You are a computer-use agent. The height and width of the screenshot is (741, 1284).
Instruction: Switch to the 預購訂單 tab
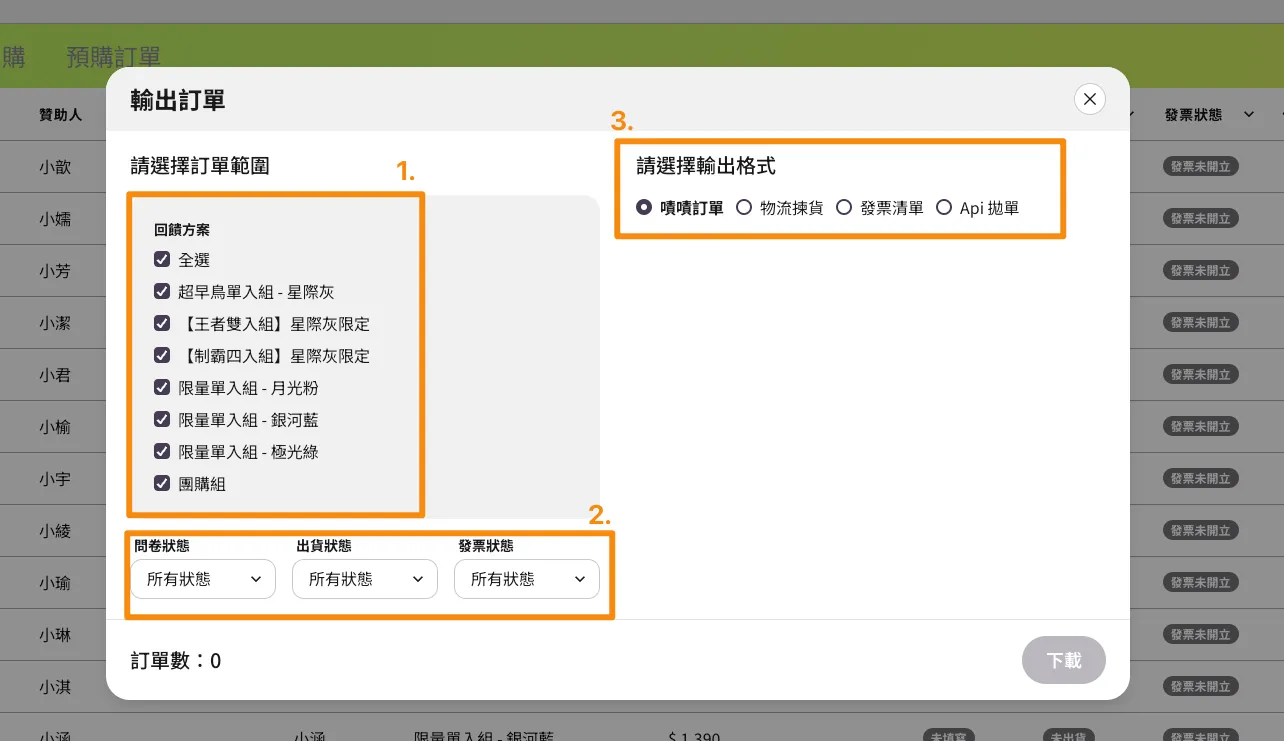113,57
